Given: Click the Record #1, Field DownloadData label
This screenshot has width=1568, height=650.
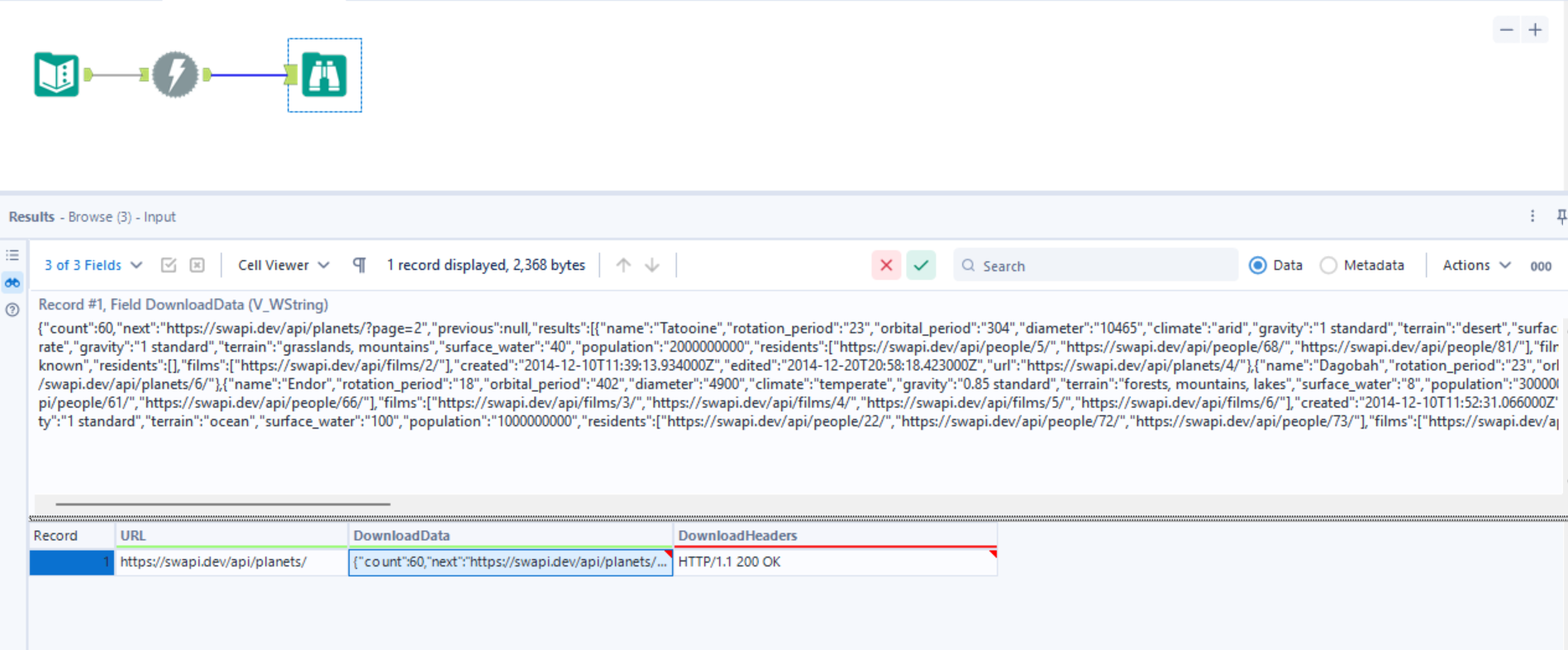Looking at the screenshot, I should [x=183, y=304].
